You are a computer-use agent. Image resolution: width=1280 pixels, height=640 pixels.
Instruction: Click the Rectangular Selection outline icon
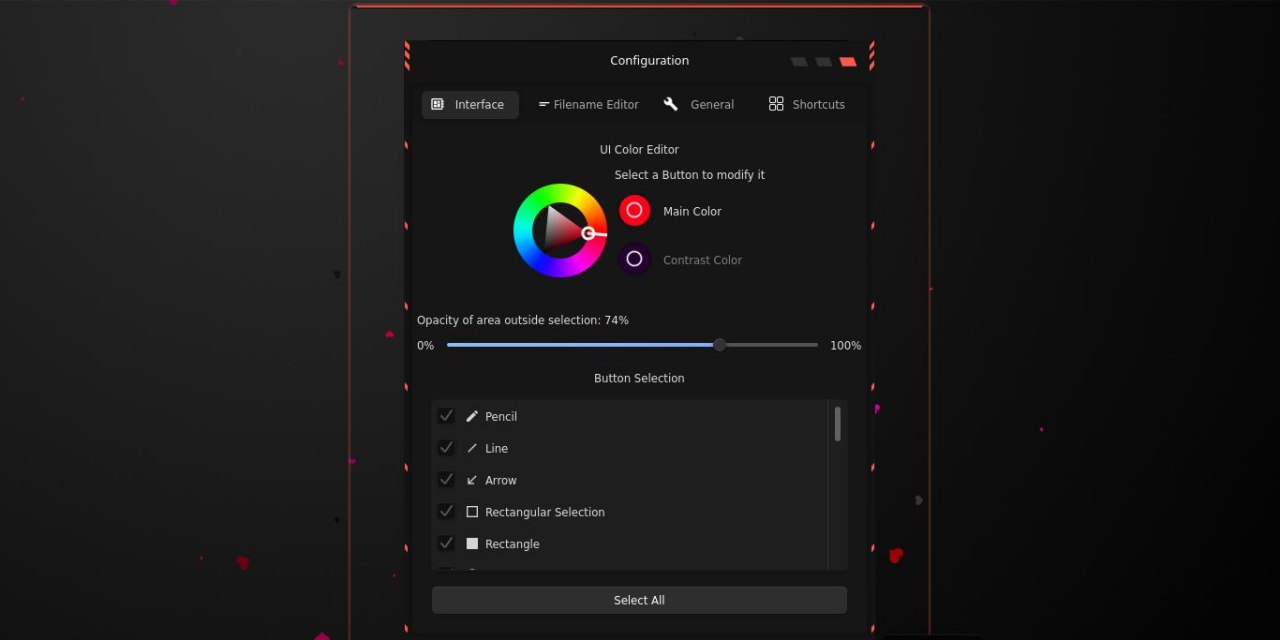click(472, 512)
